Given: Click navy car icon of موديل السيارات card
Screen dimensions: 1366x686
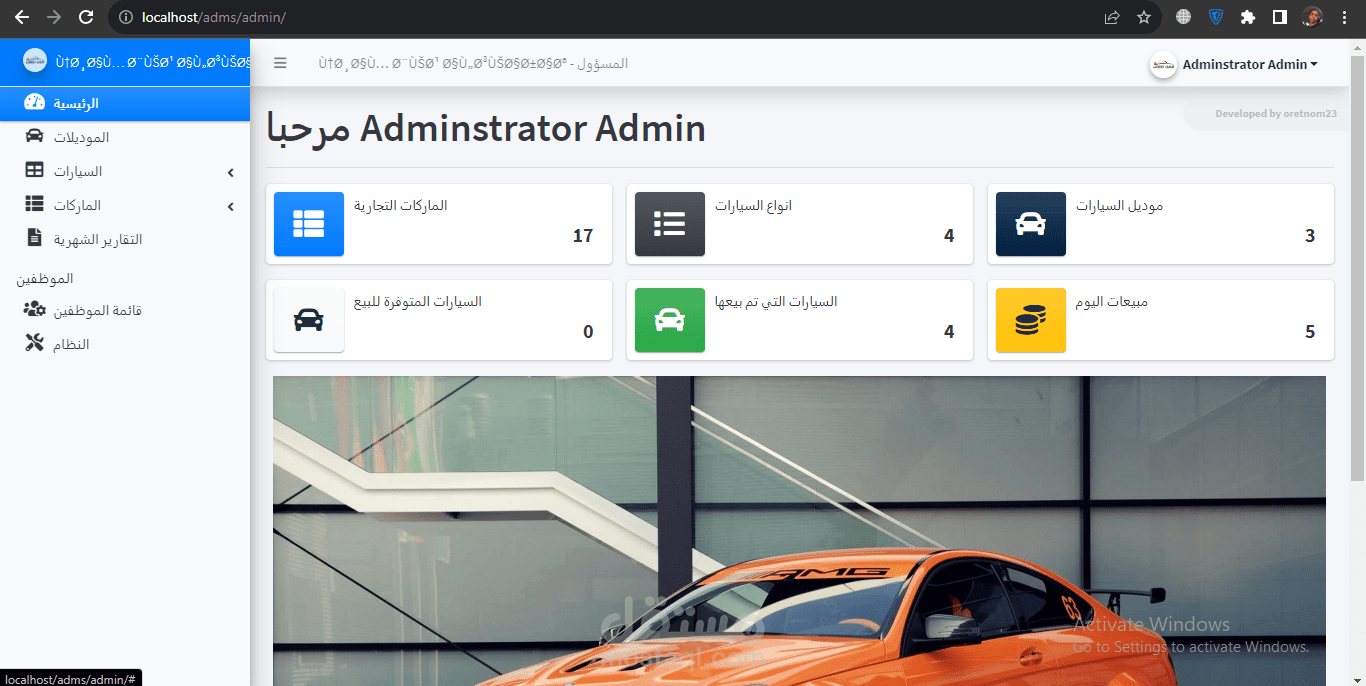Looking at the screenshot, I should point(1031,224).
